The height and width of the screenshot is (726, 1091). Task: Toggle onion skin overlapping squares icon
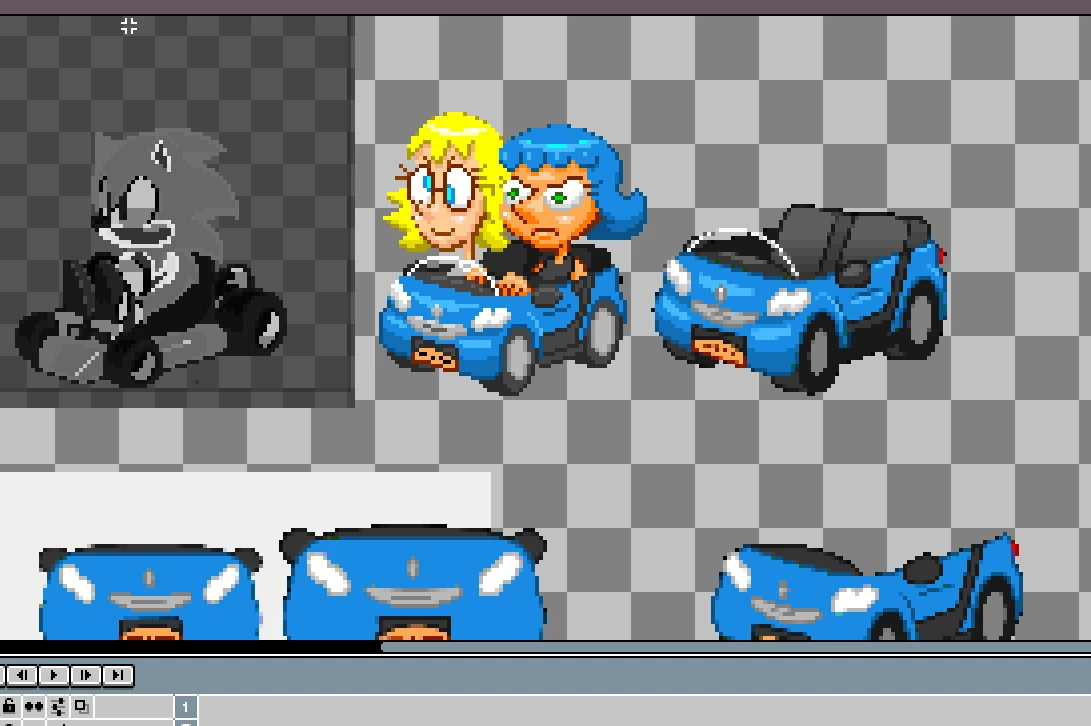coord(81,706)
